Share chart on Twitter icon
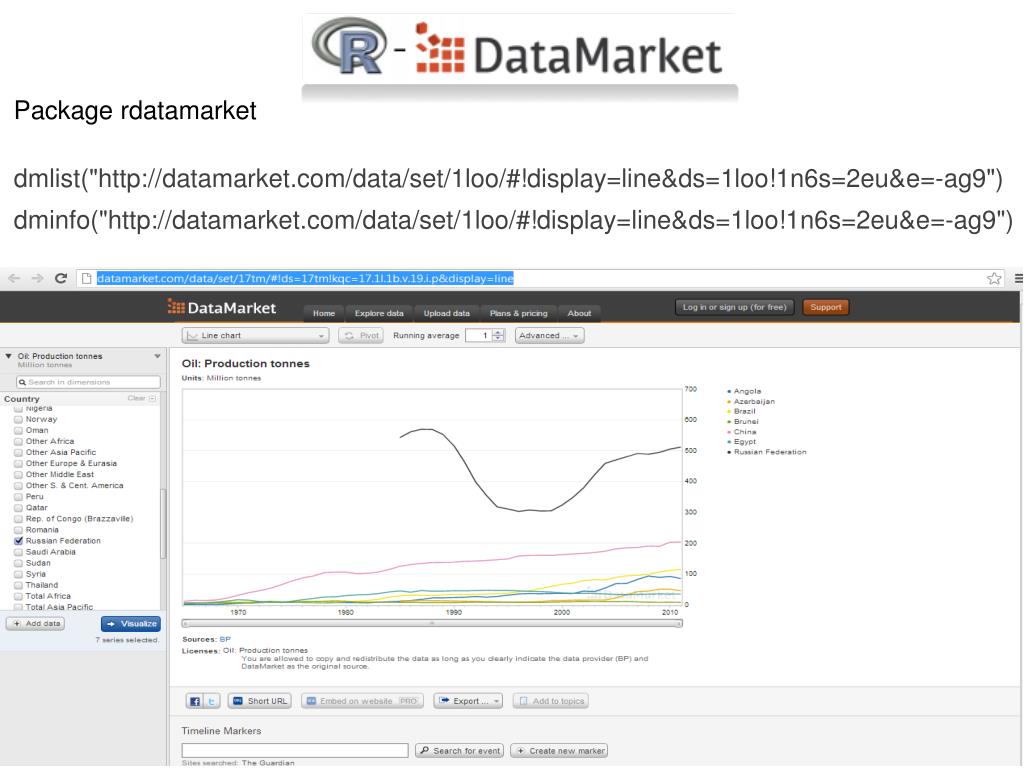 pyautogui.click(x=212, y=701)
